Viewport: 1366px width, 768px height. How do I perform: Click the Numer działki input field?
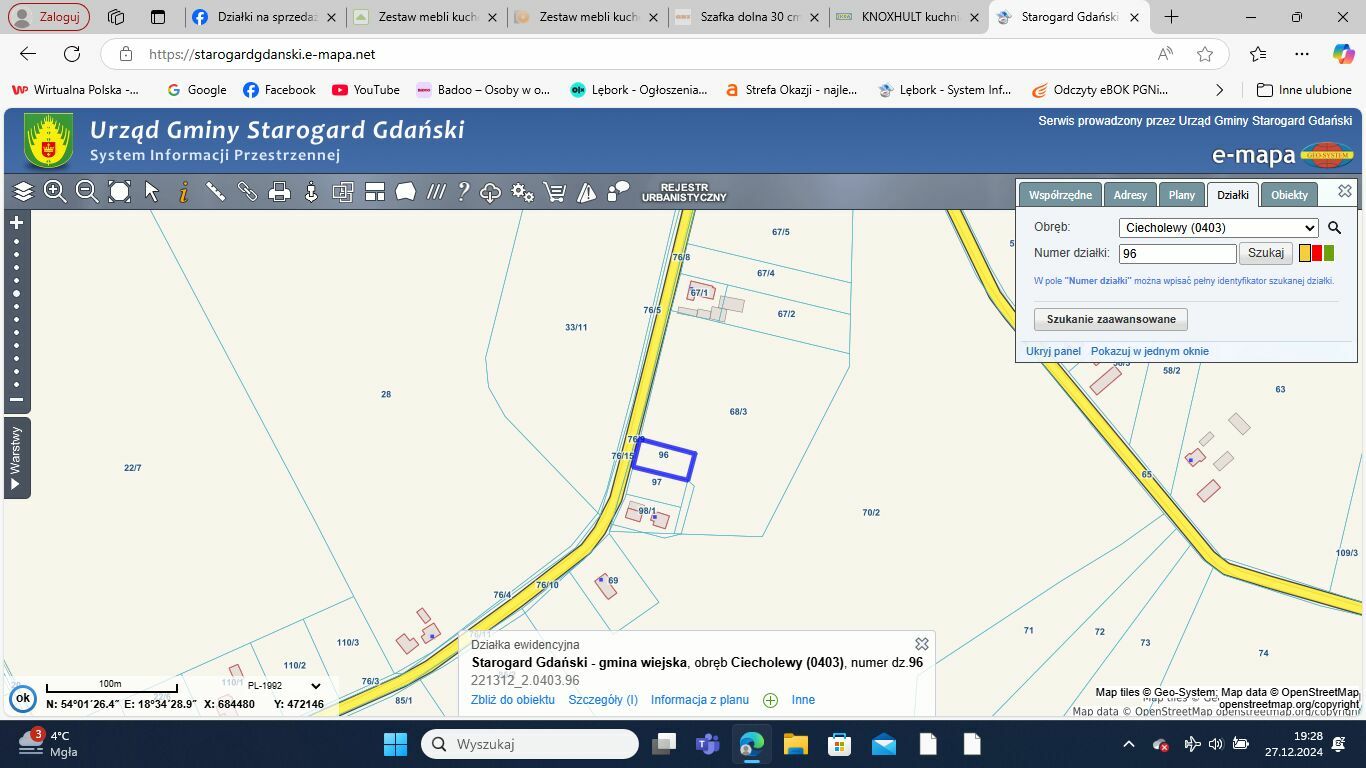1177,254
